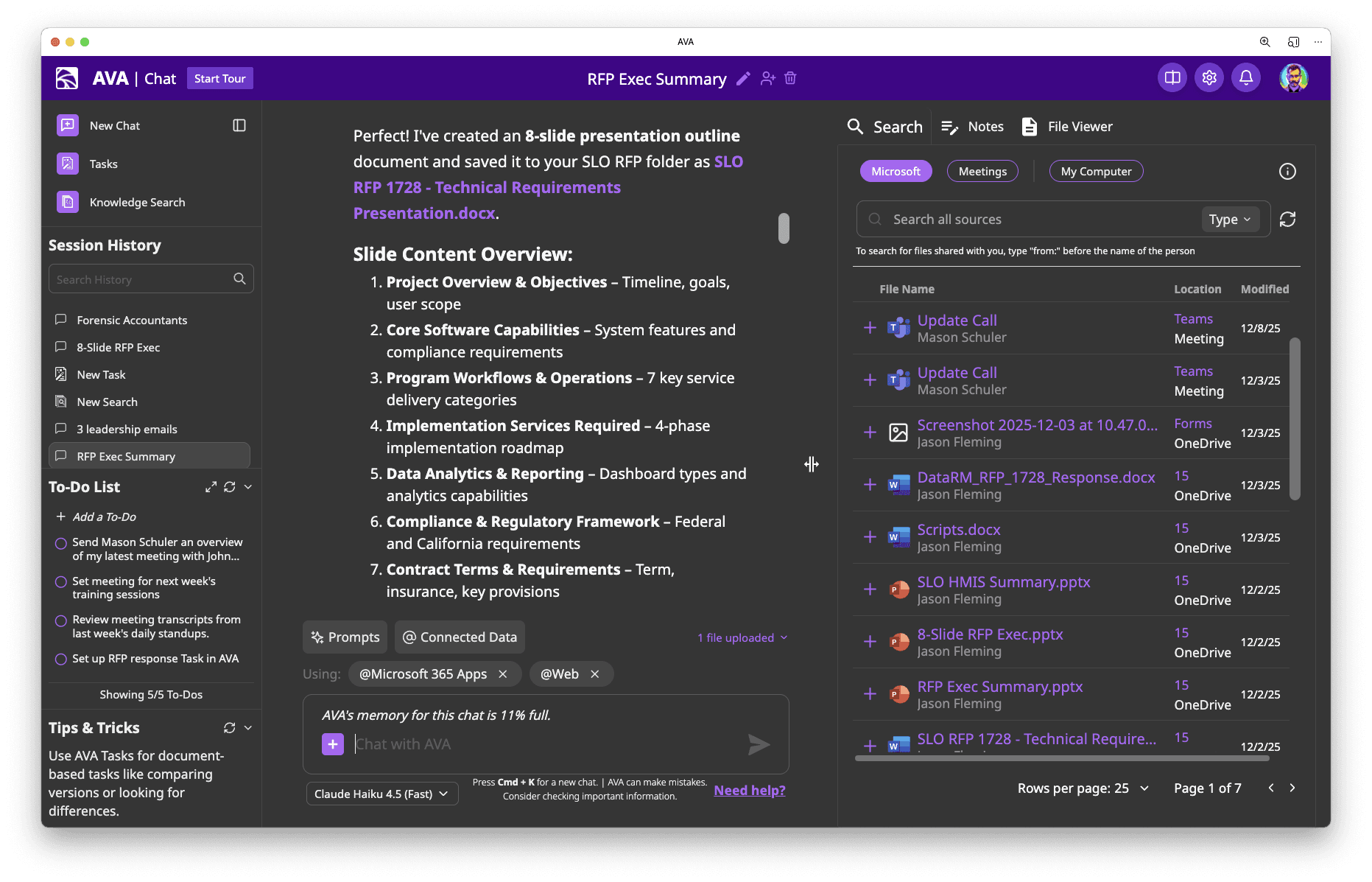
Task: Click macOS zoom magnifier in title bar
Action: (1264, 42)
